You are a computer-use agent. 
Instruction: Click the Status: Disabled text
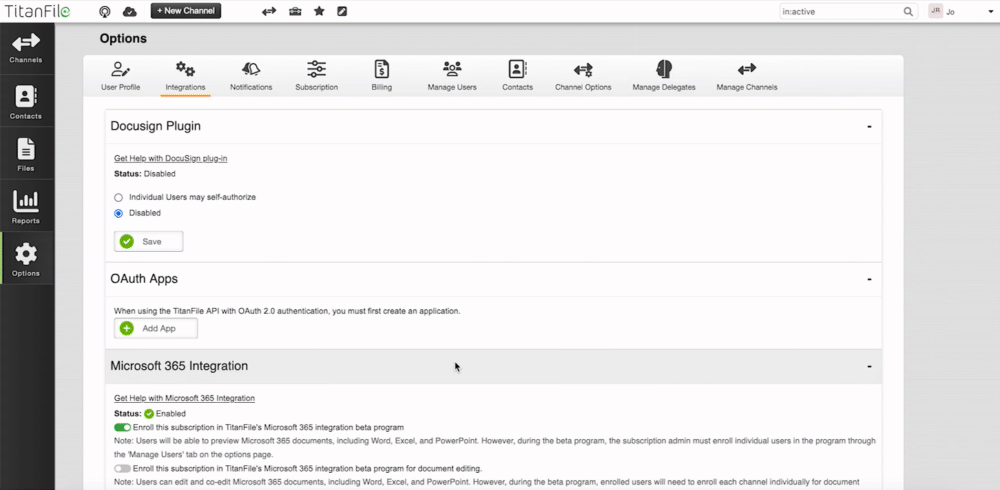(x=145, y=174)
